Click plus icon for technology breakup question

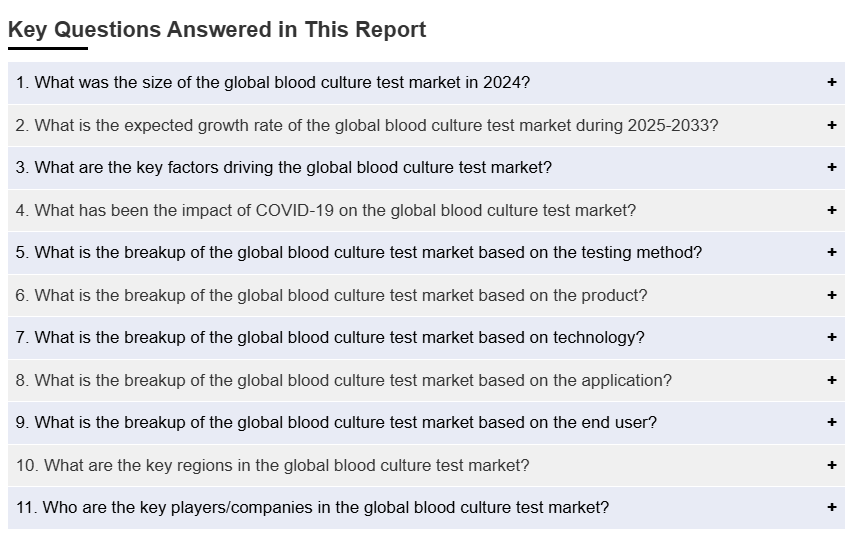pyautogui.click(x=831, y=338)
